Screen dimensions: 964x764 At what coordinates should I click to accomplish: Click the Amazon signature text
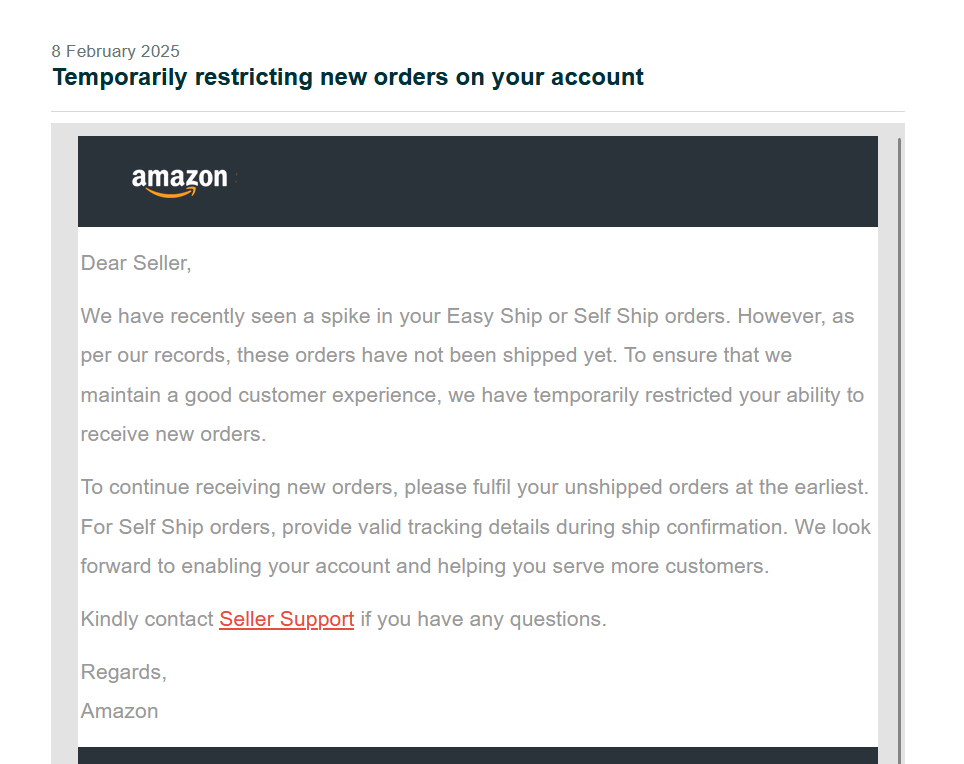[120, 711]
